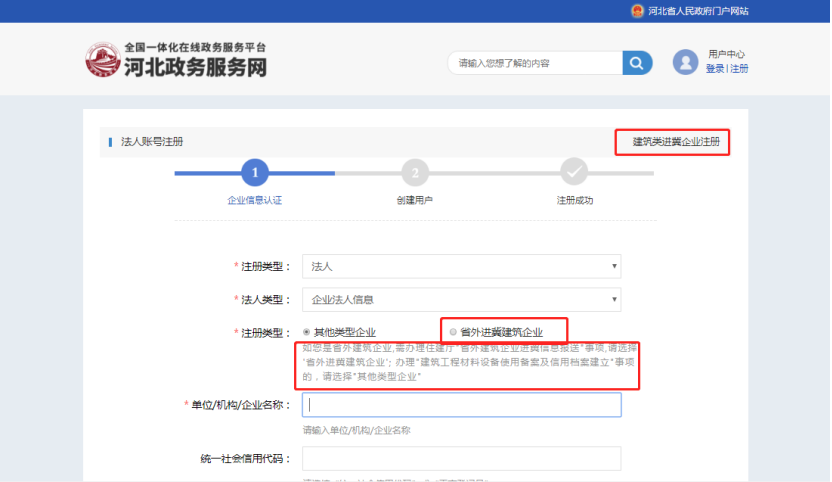The image size is (832, 482).
Task: Click the checkmark circle 注册成功 step
Action: coord(574,173)
